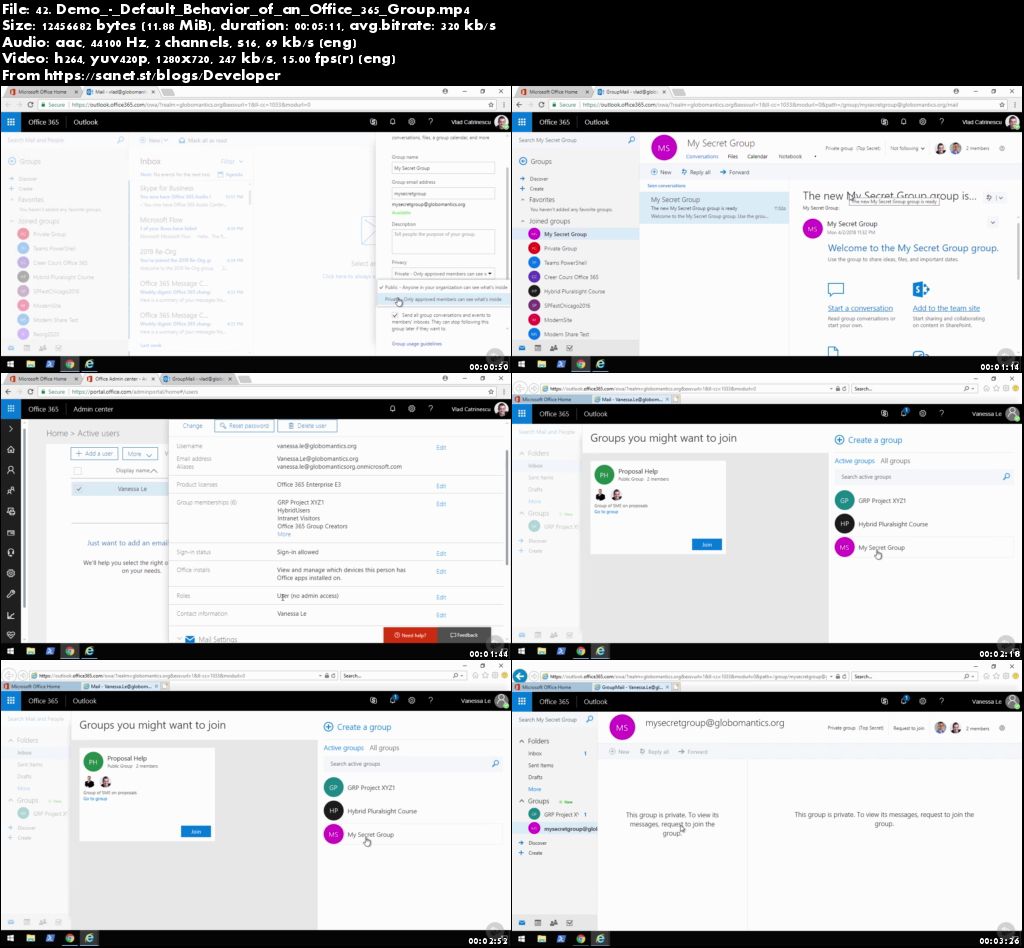Open Not following dropdown in 00:01:14 frame

tap(908, 148)
